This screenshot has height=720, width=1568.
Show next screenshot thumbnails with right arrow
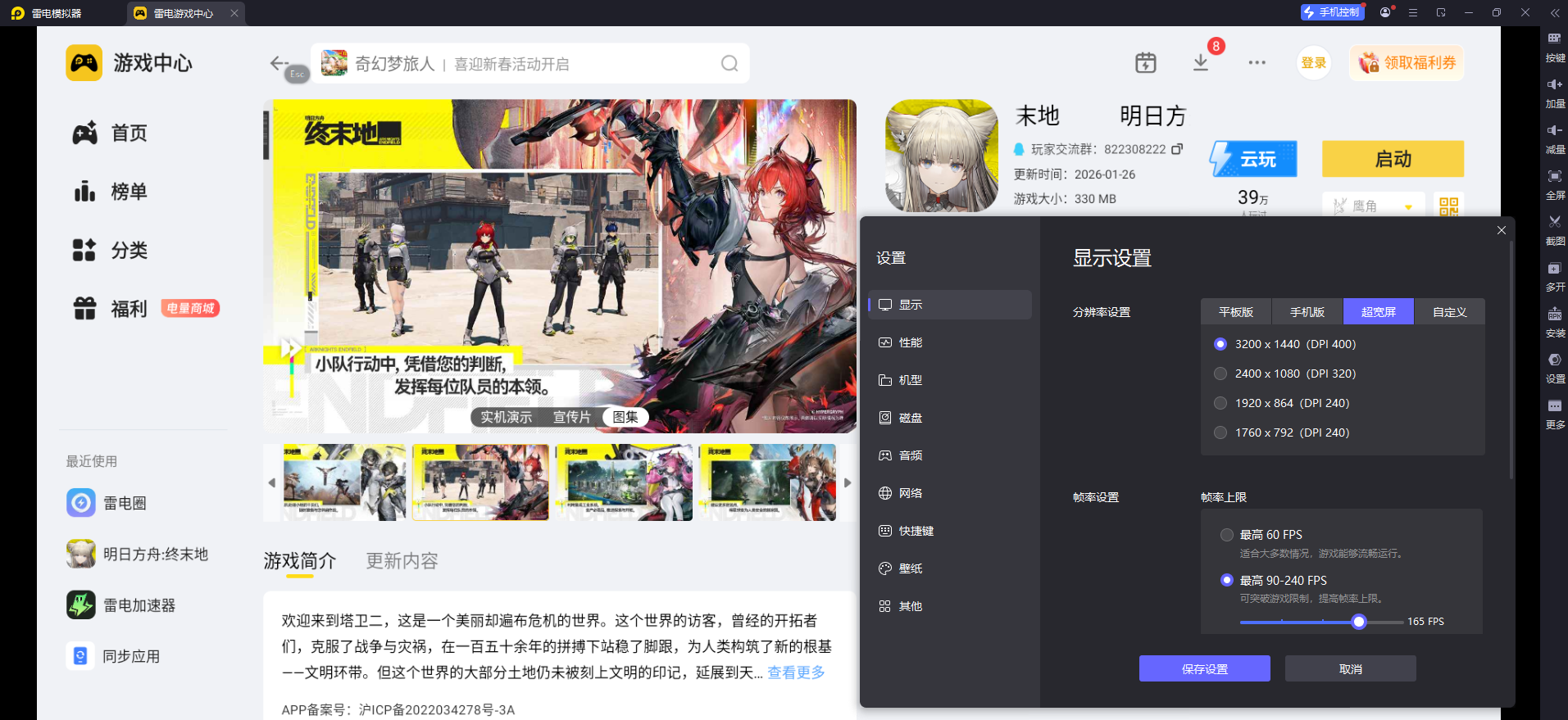tap(848, 482)
